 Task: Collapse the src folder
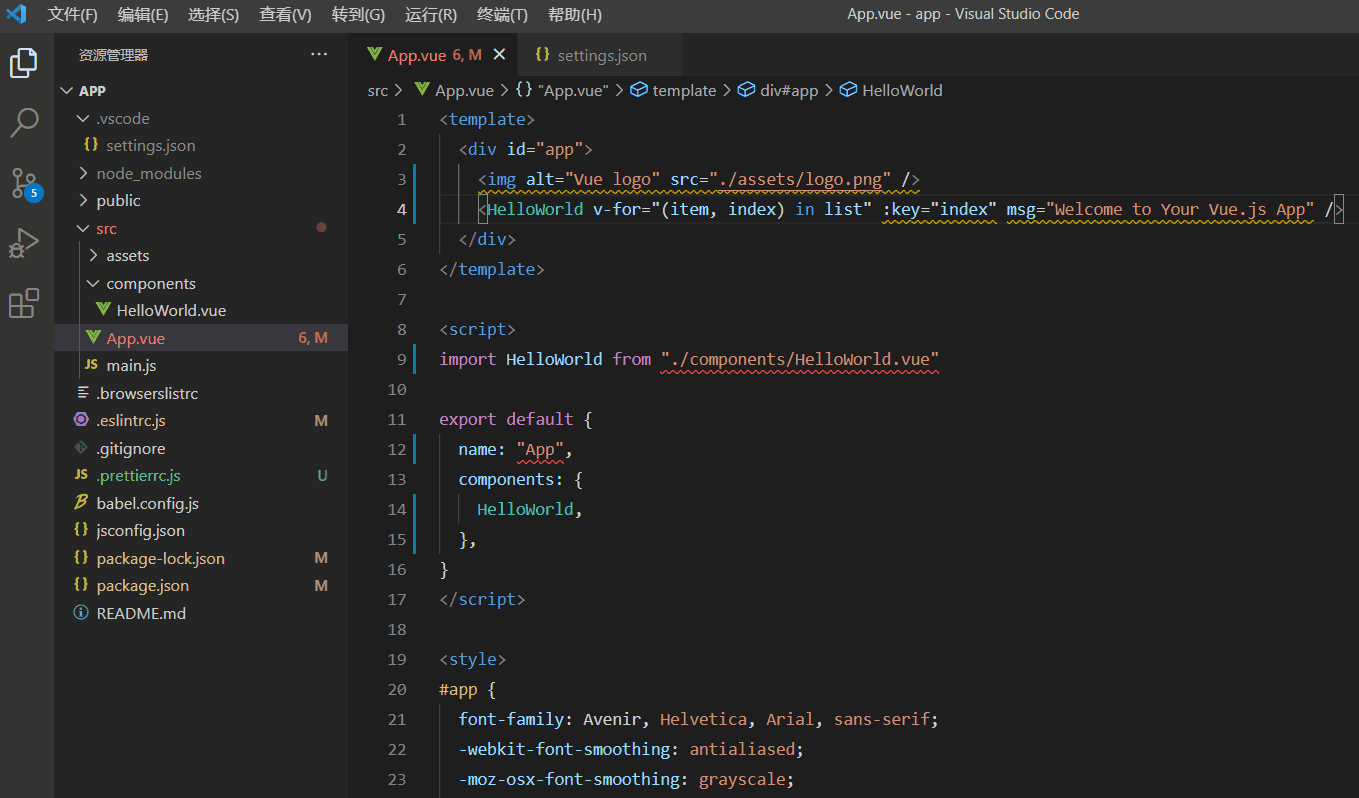(83, 228)
